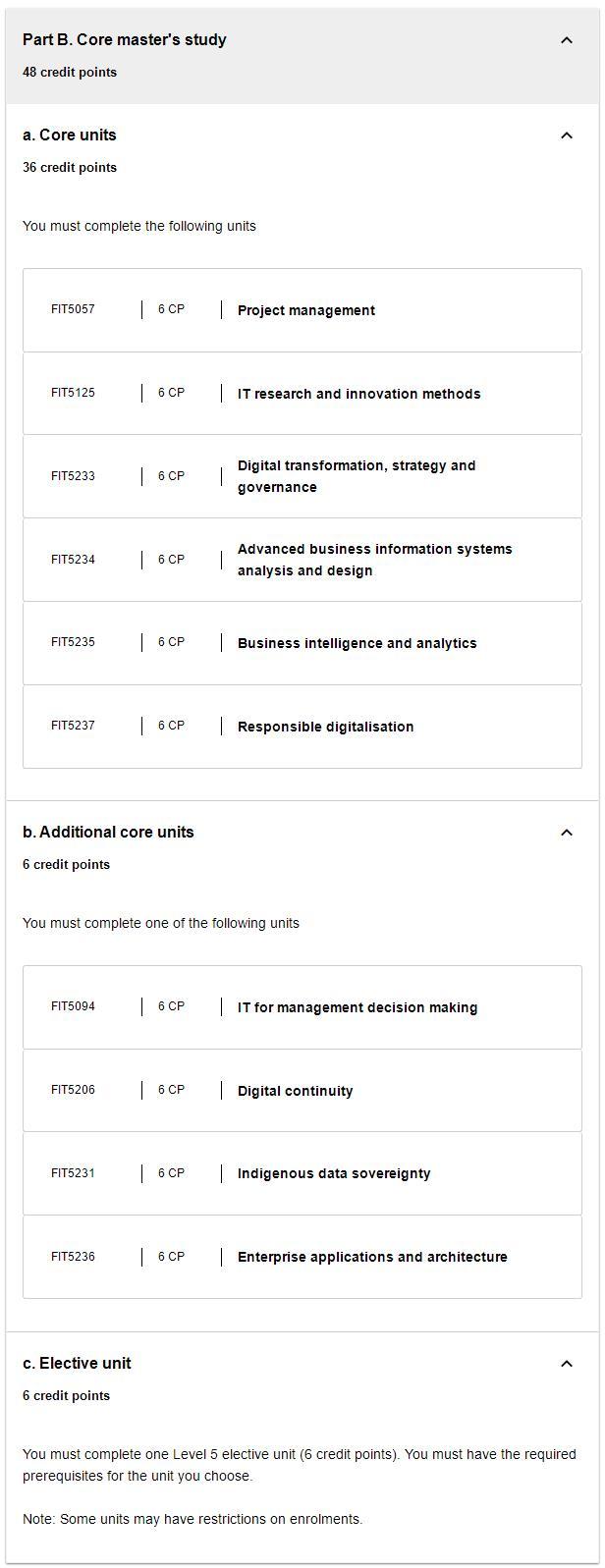605x1568 pixels.
Task: Click the 'a. Core units' heading
Action: click(70, 135)
